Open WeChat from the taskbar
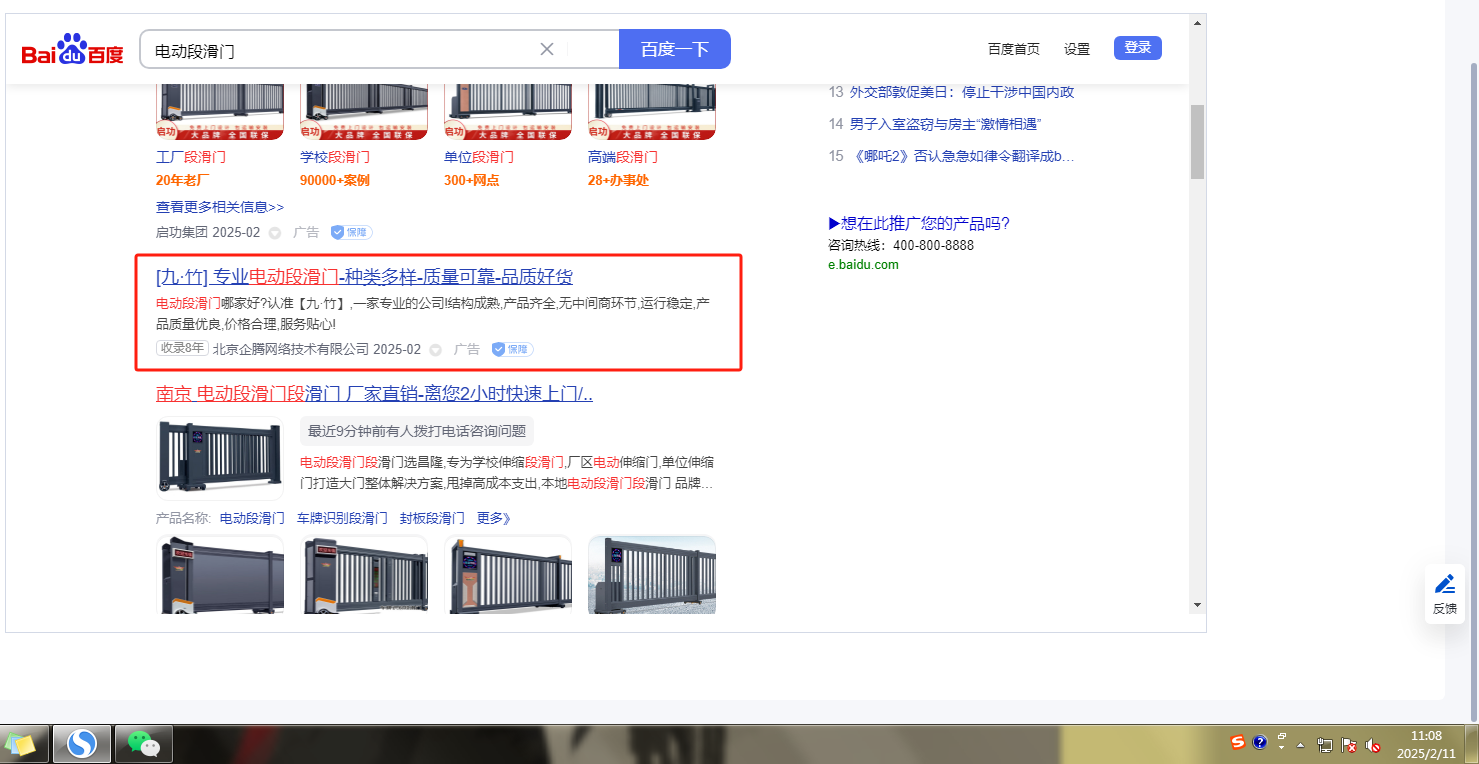 click(144, 744)
